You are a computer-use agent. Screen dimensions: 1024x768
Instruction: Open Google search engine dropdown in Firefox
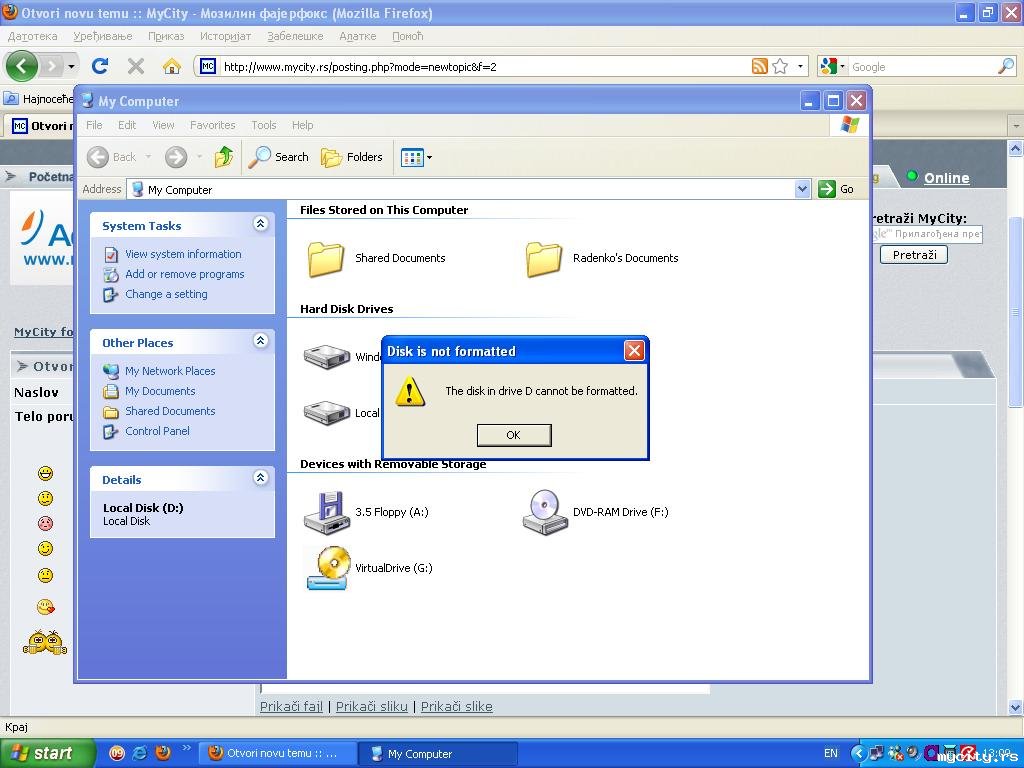[833, 66]
